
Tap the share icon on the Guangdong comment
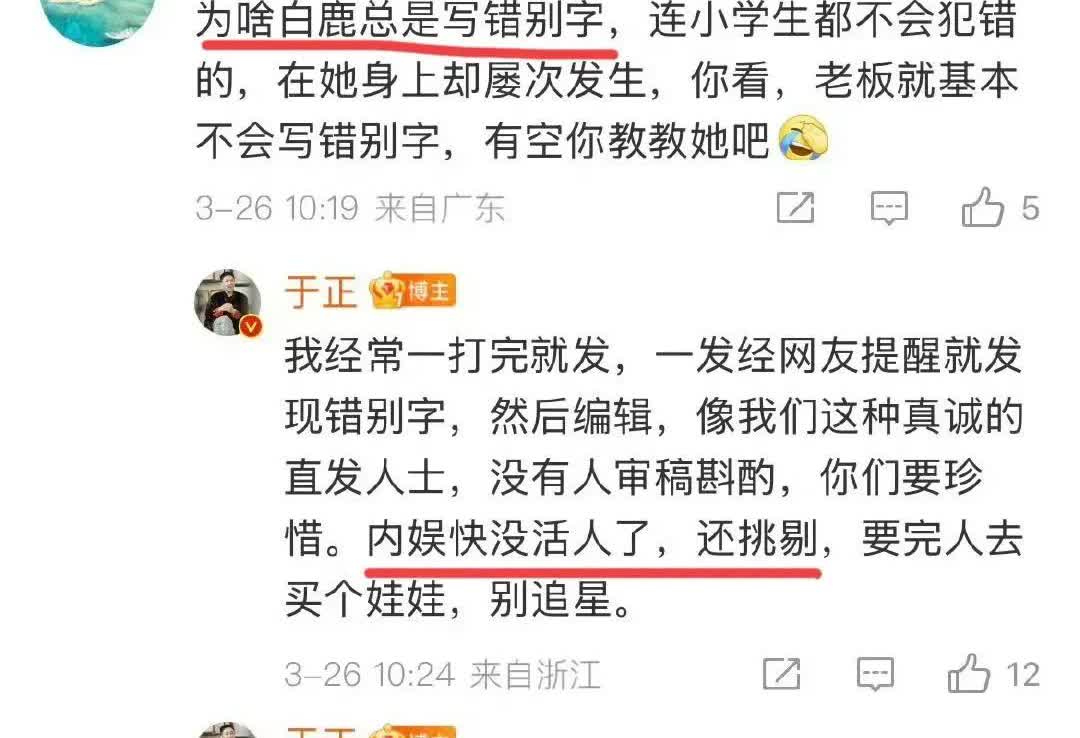point(796,207)
